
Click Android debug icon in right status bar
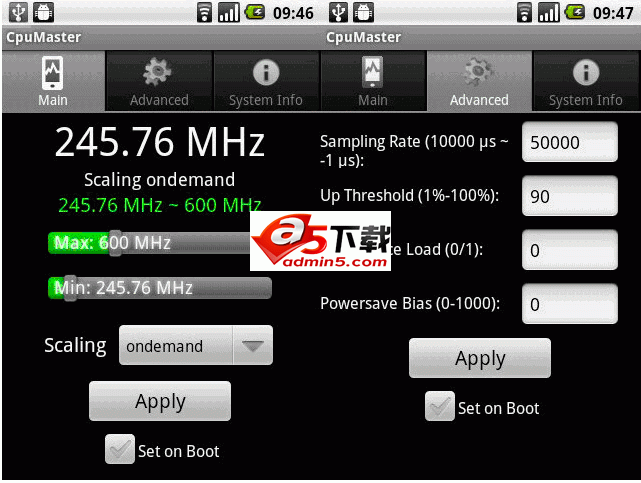click(363, 12)
